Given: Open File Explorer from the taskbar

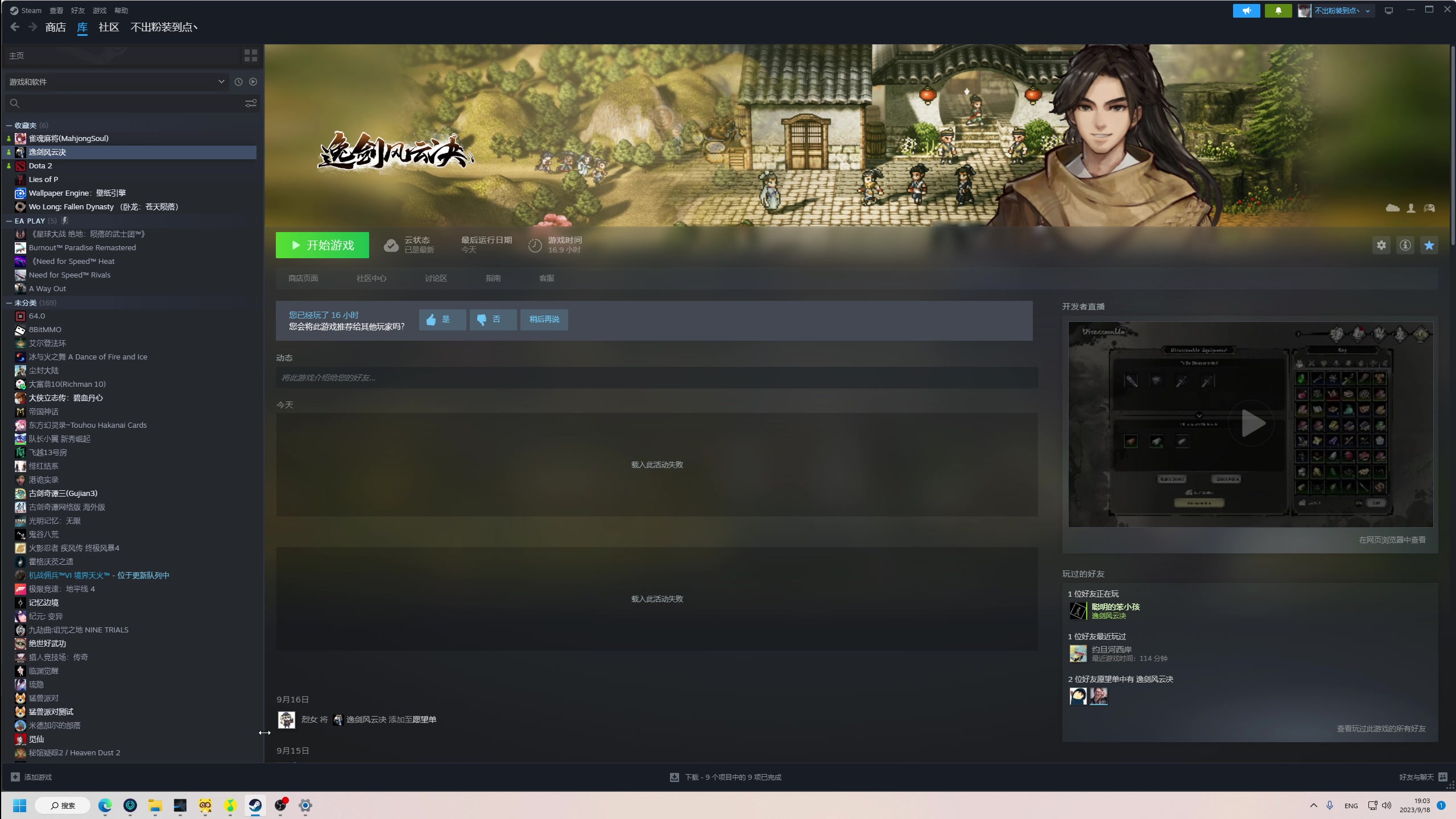Looking at the screenshot, I should [155, 805].
